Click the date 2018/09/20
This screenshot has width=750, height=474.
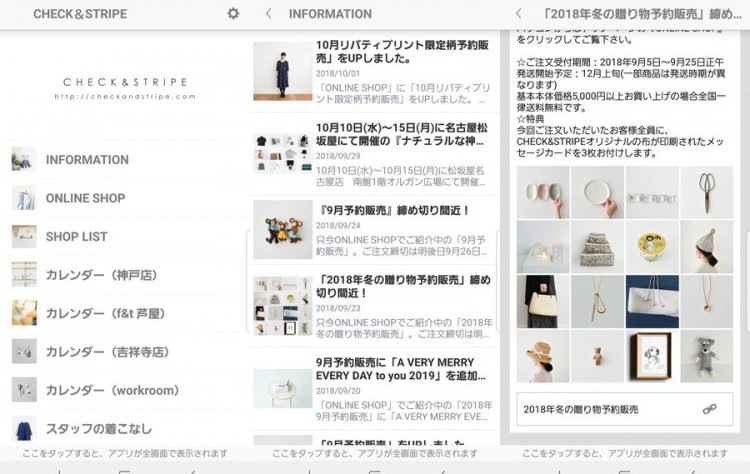[x=338, y=391]
